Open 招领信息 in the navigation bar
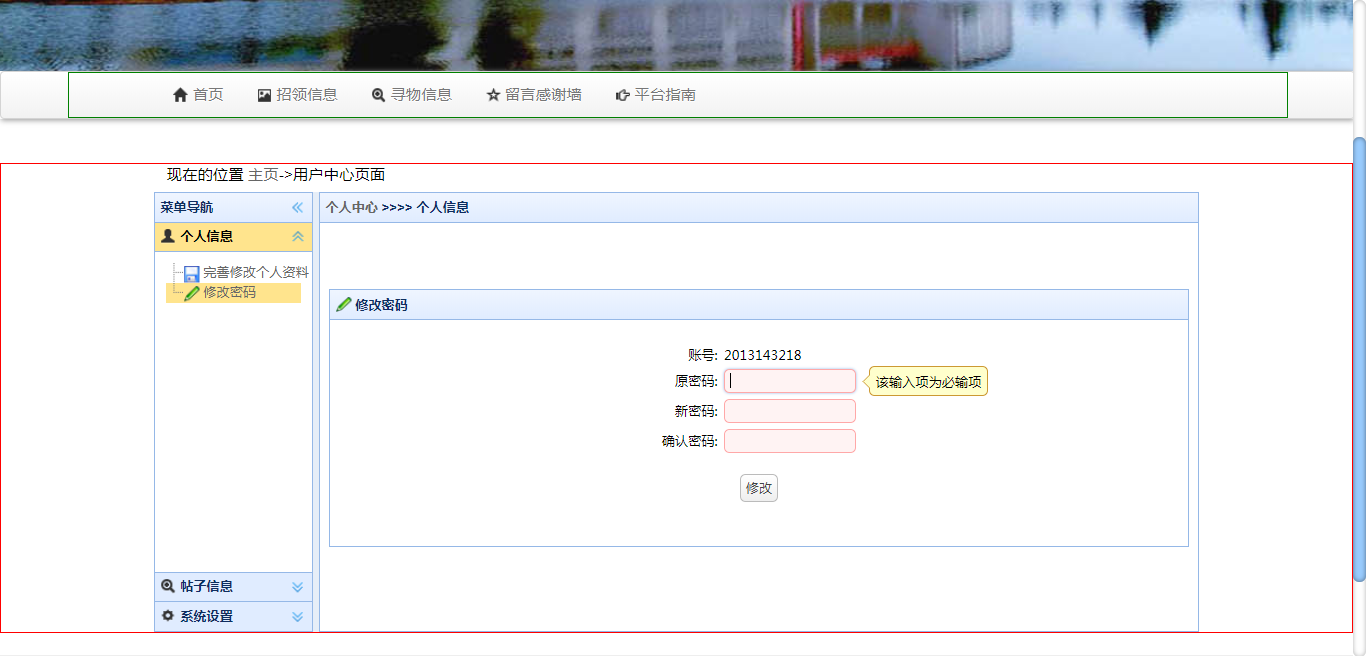This screenshot has height=656, width=1366. [x=297, y=95]
